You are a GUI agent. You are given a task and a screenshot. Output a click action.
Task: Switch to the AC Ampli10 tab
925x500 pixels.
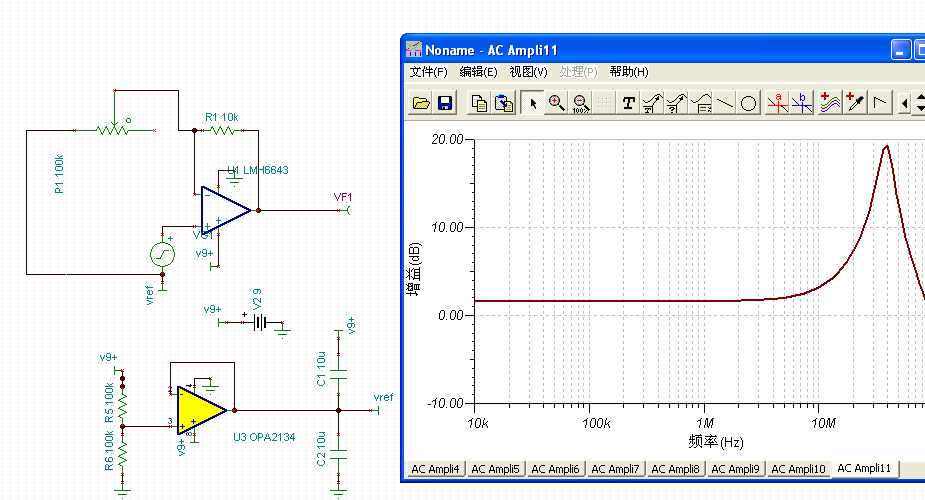(x=797, y=469)
